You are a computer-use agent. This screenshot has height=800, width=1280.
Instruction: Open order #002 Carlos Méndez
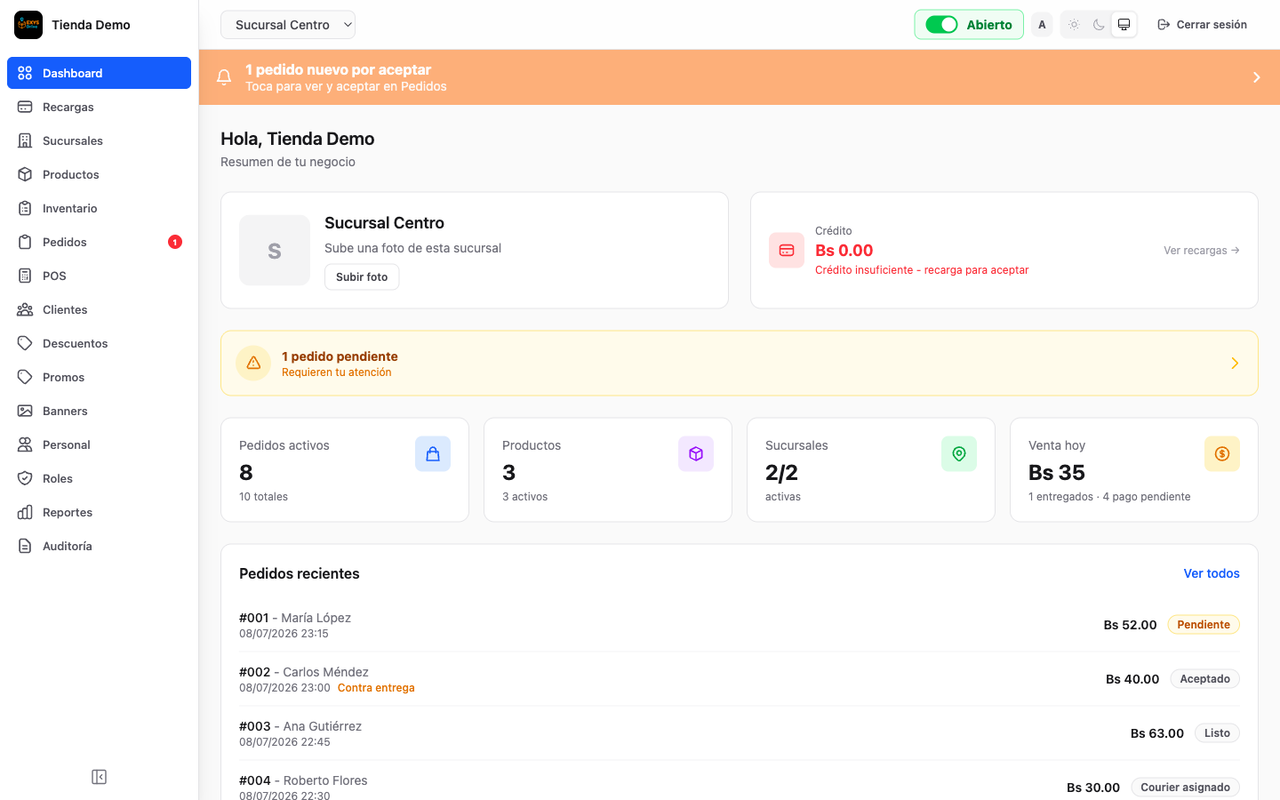(x=739, y=679)
